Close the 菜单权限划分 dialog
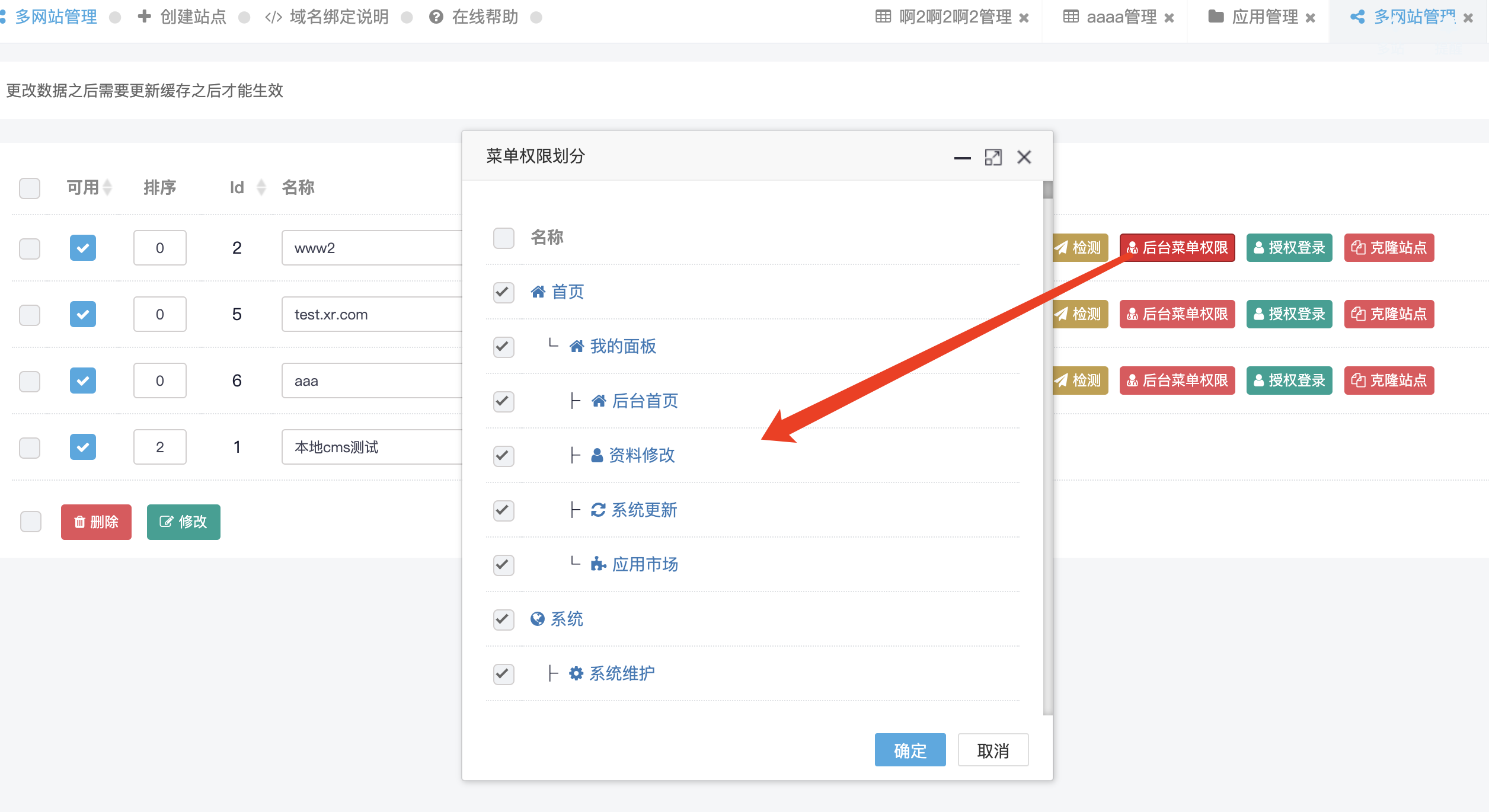Viewport: 1489px width, 812px height. (1024, 157)
